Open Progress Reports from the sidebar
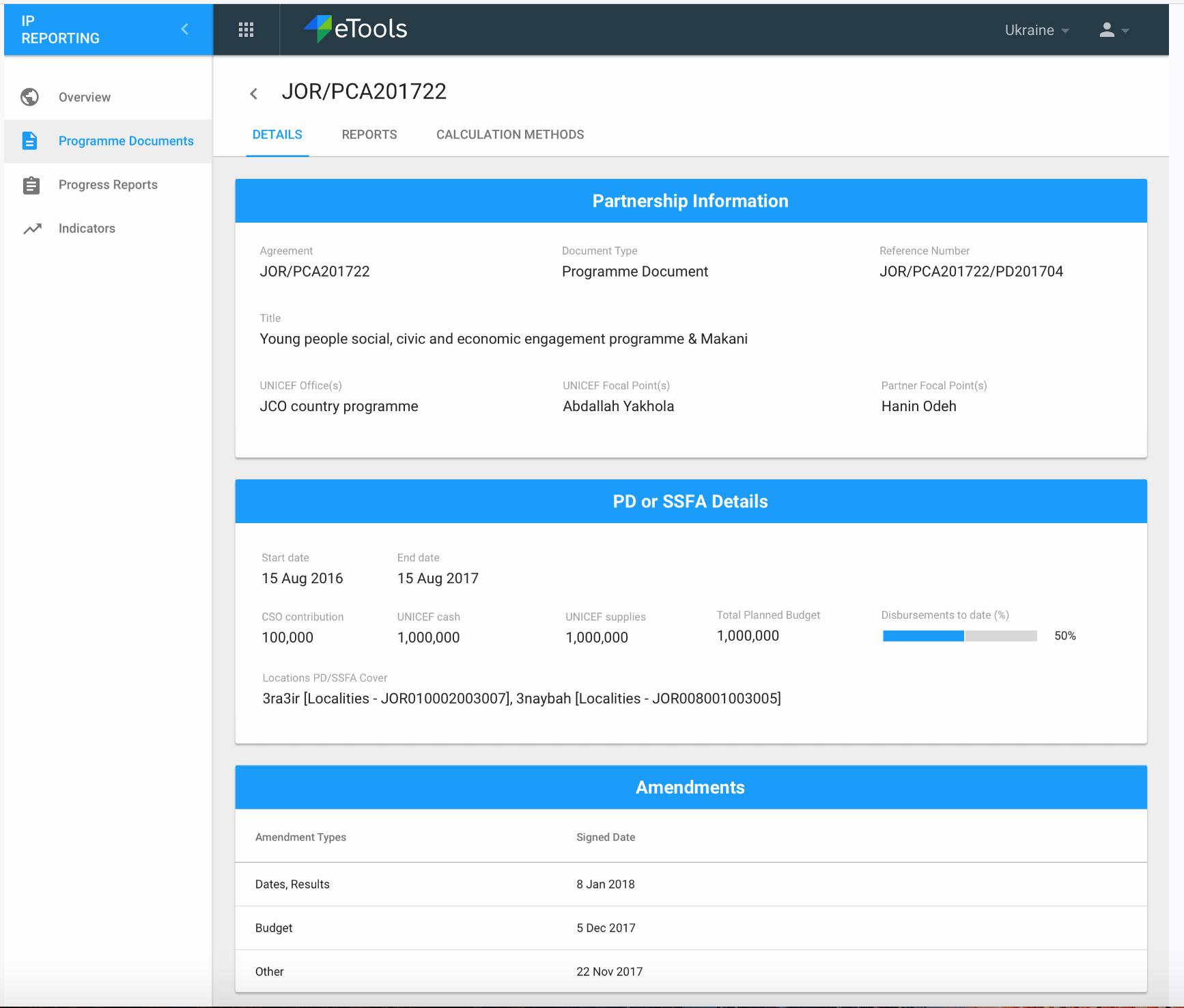This screenshot has width=1184, height=1008. coord(107,184)
